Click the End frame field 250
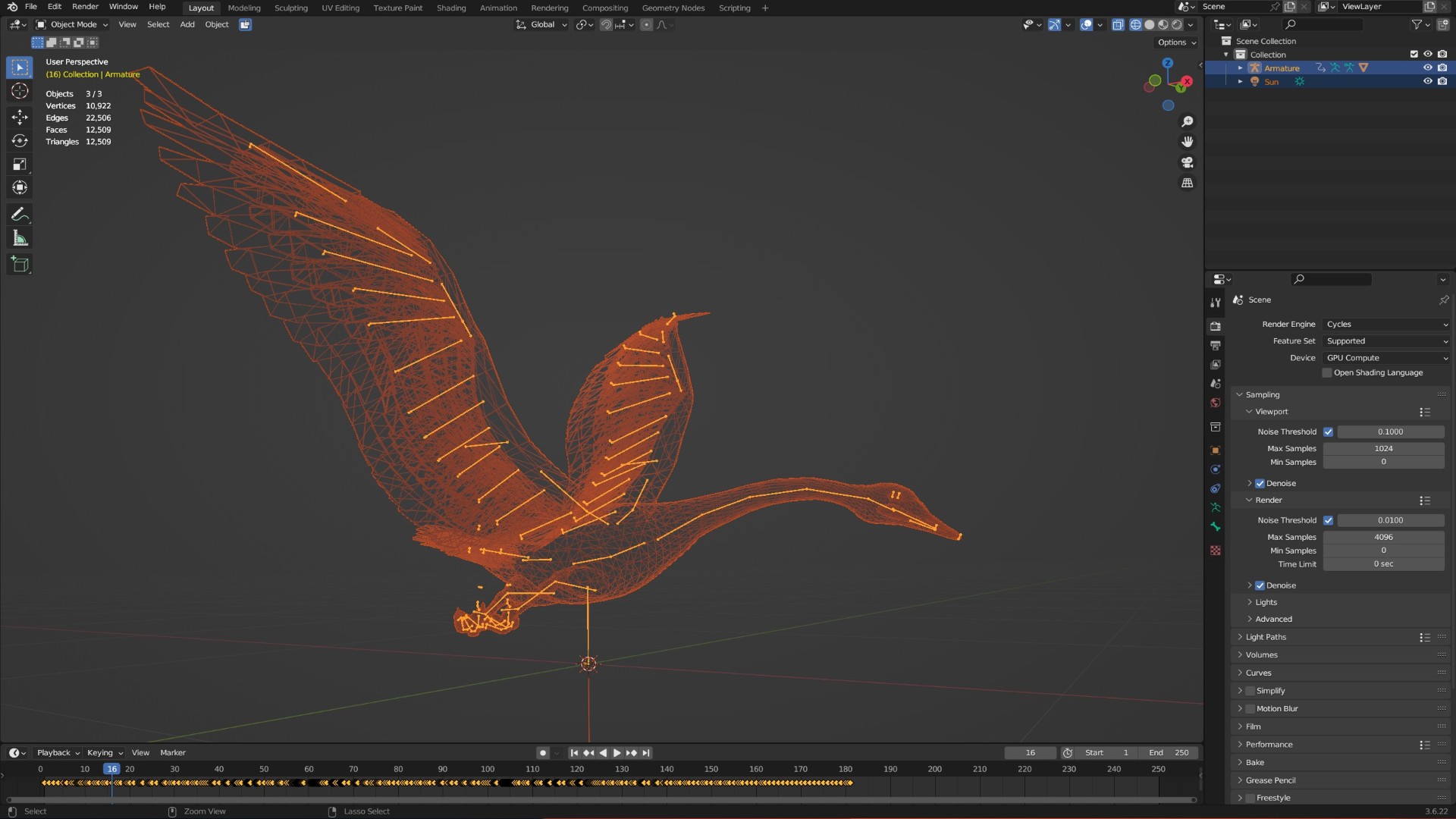Viewport: 1456px width, 819px height. coord(1169,753)
